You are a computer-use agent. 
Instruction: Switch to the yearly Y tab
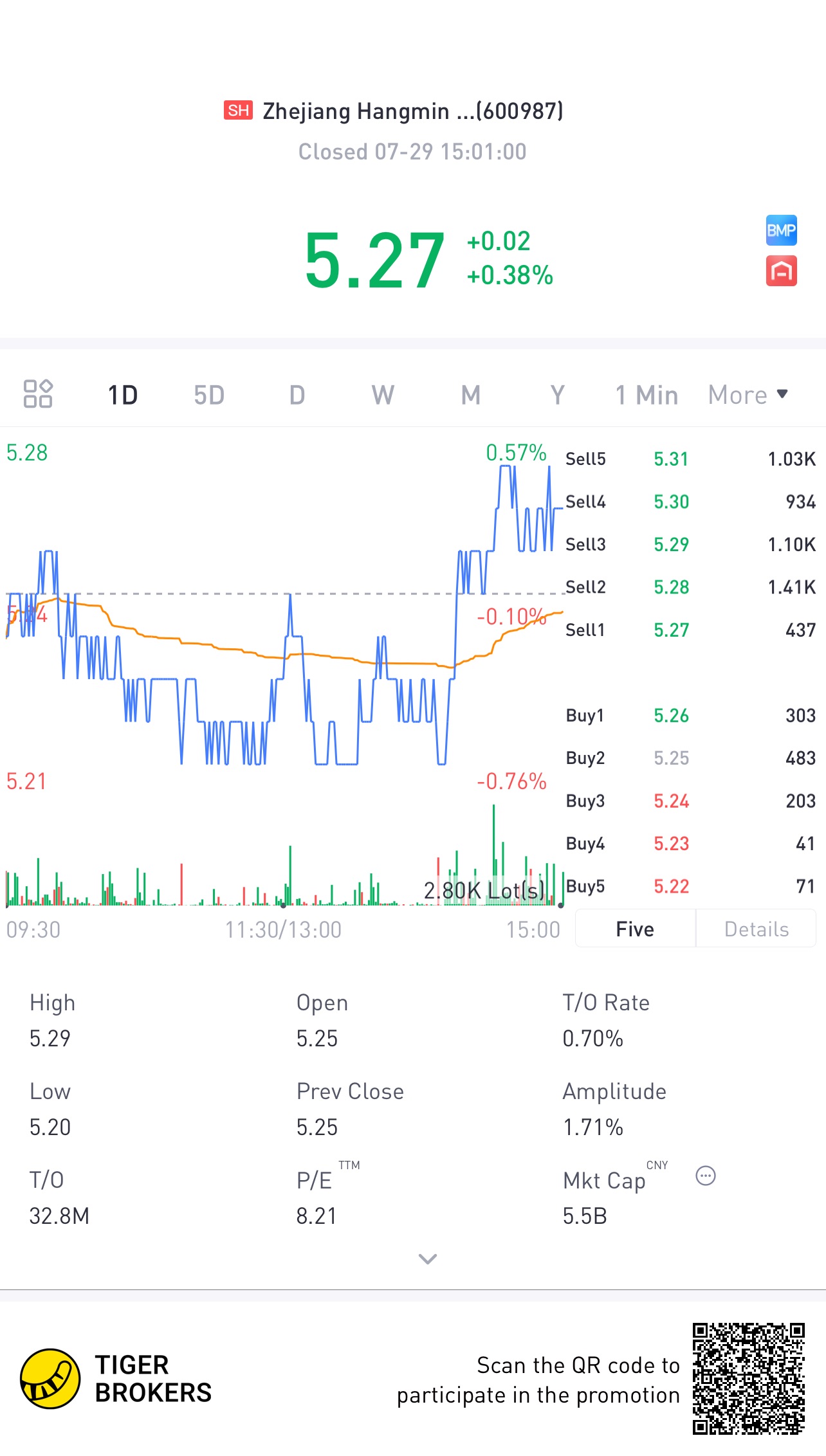557,395
